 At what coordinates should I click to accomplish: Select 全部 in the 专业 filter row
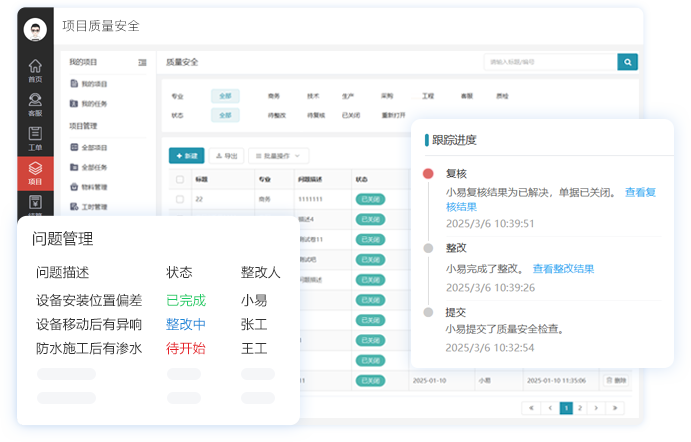click(225, 96)
